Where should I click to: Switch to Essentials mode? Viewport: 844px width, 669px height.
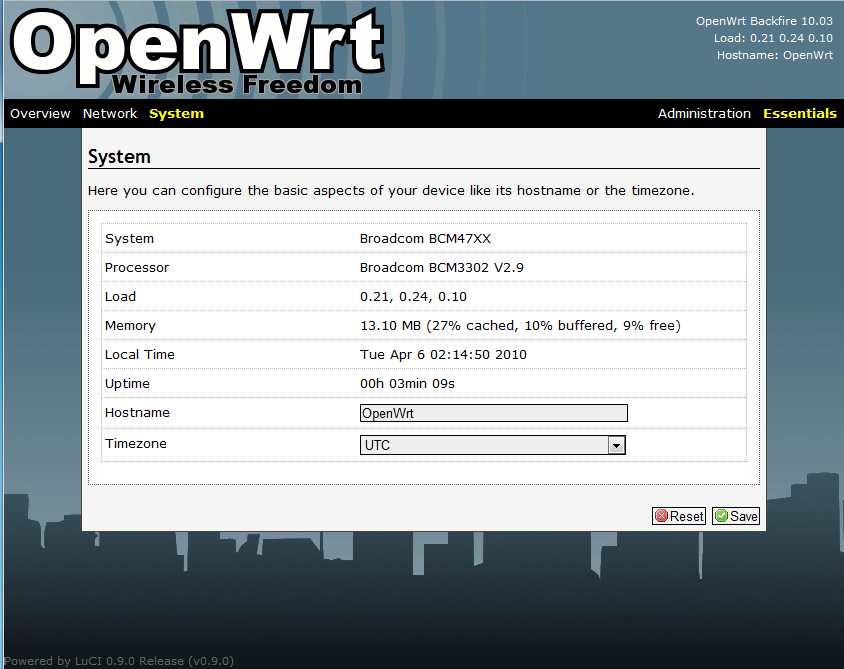[800, 114]
